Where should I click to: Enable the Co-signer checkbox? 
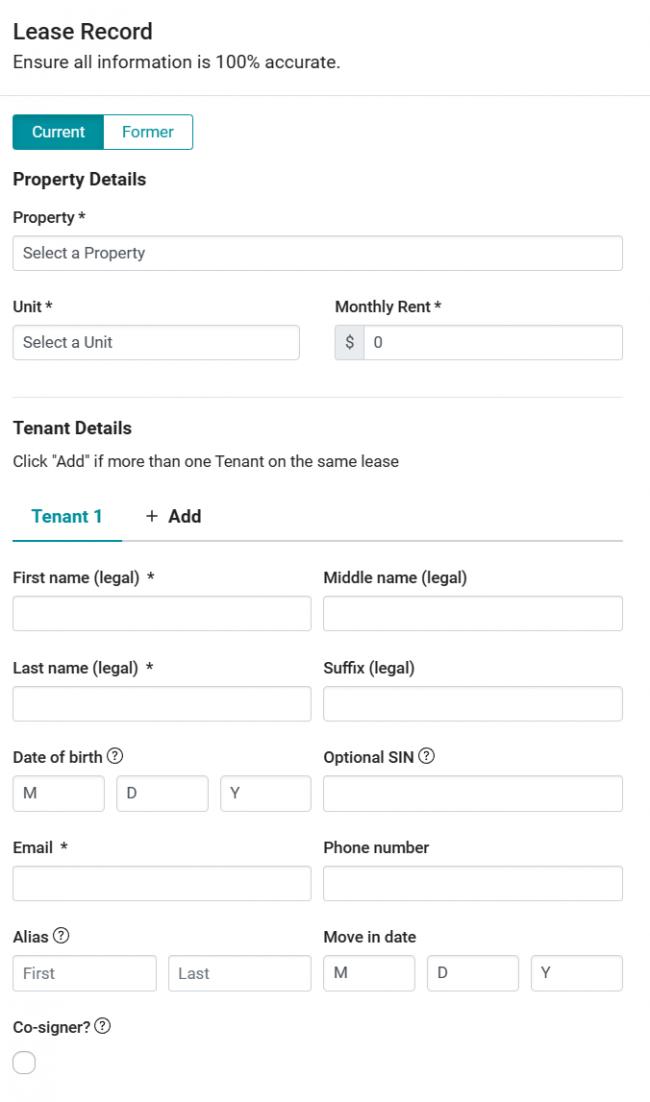click(x=24, y=1062)
